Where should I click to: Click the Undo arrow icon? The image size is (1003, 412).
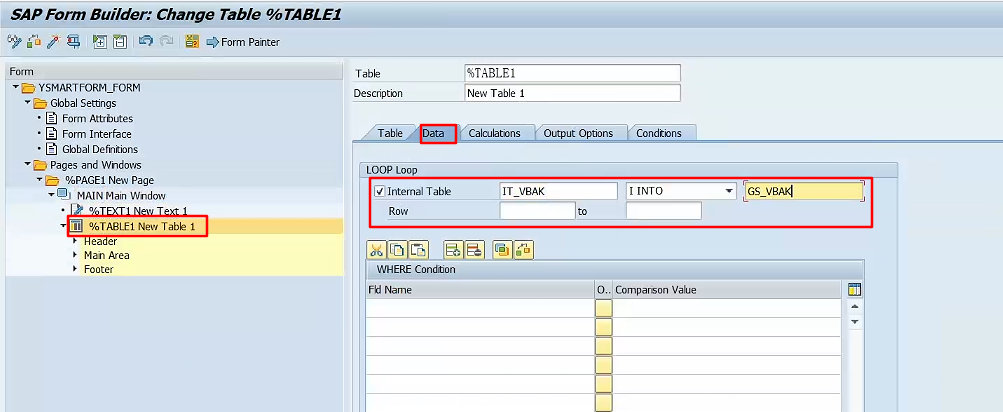pos(146,42)
